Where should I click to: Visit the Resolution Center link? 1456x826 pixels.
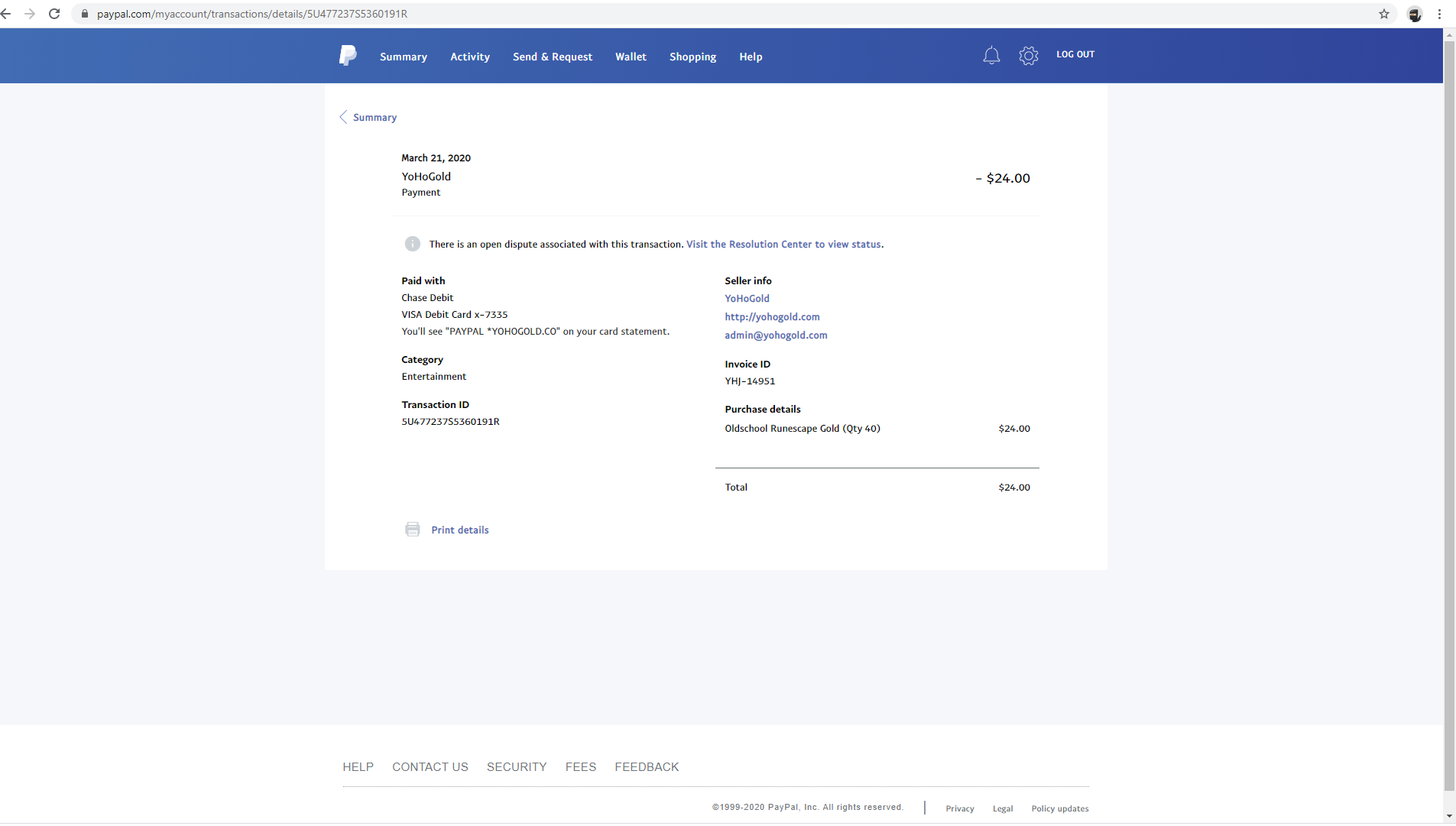coord(783,244)
